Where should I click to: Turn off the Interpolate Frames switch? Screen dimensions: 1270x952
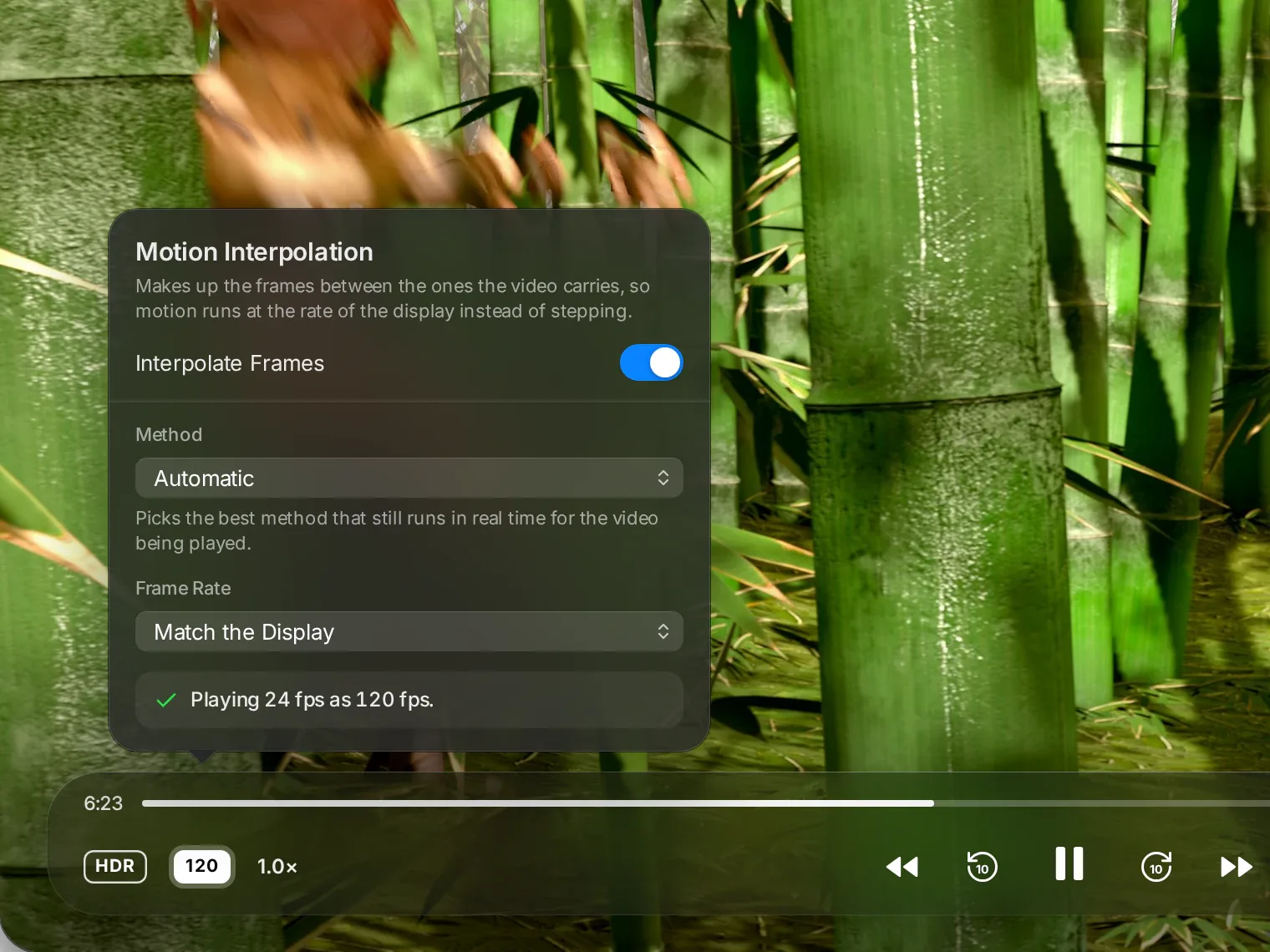[x=651, y=363]
